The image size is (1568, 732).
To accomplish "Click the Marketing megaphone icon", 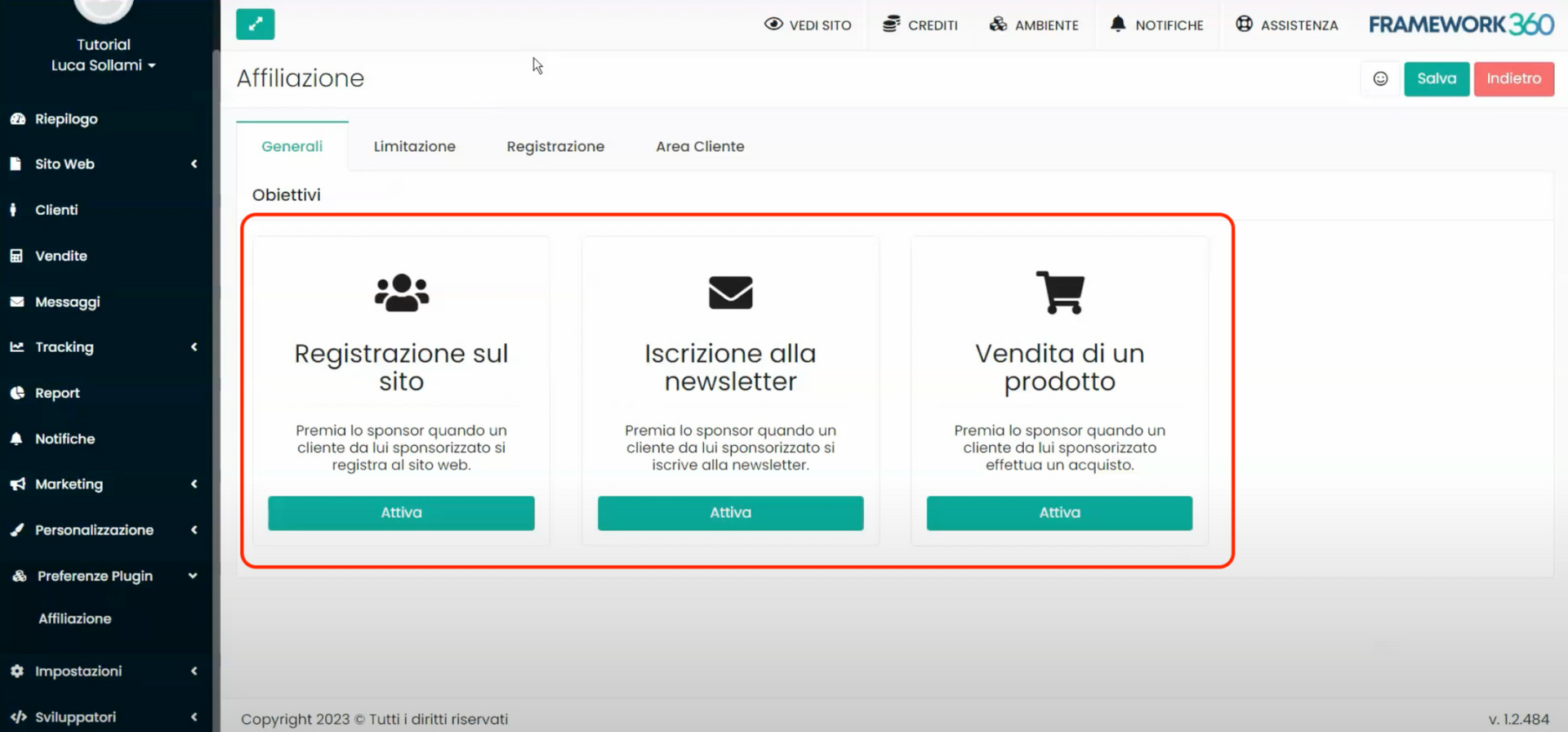I will [x=17, y=484].
